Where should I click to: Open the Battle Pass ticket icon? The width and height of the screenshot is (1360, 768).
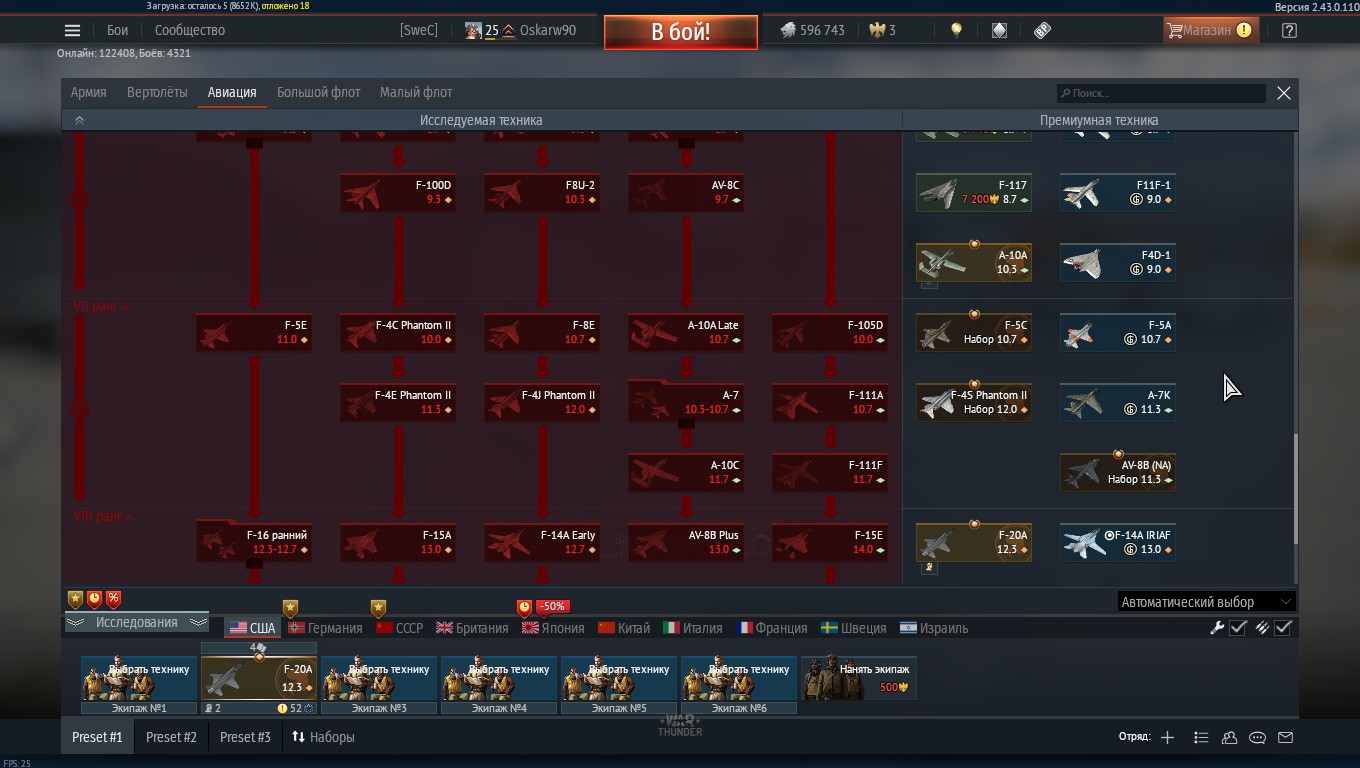1042,30
